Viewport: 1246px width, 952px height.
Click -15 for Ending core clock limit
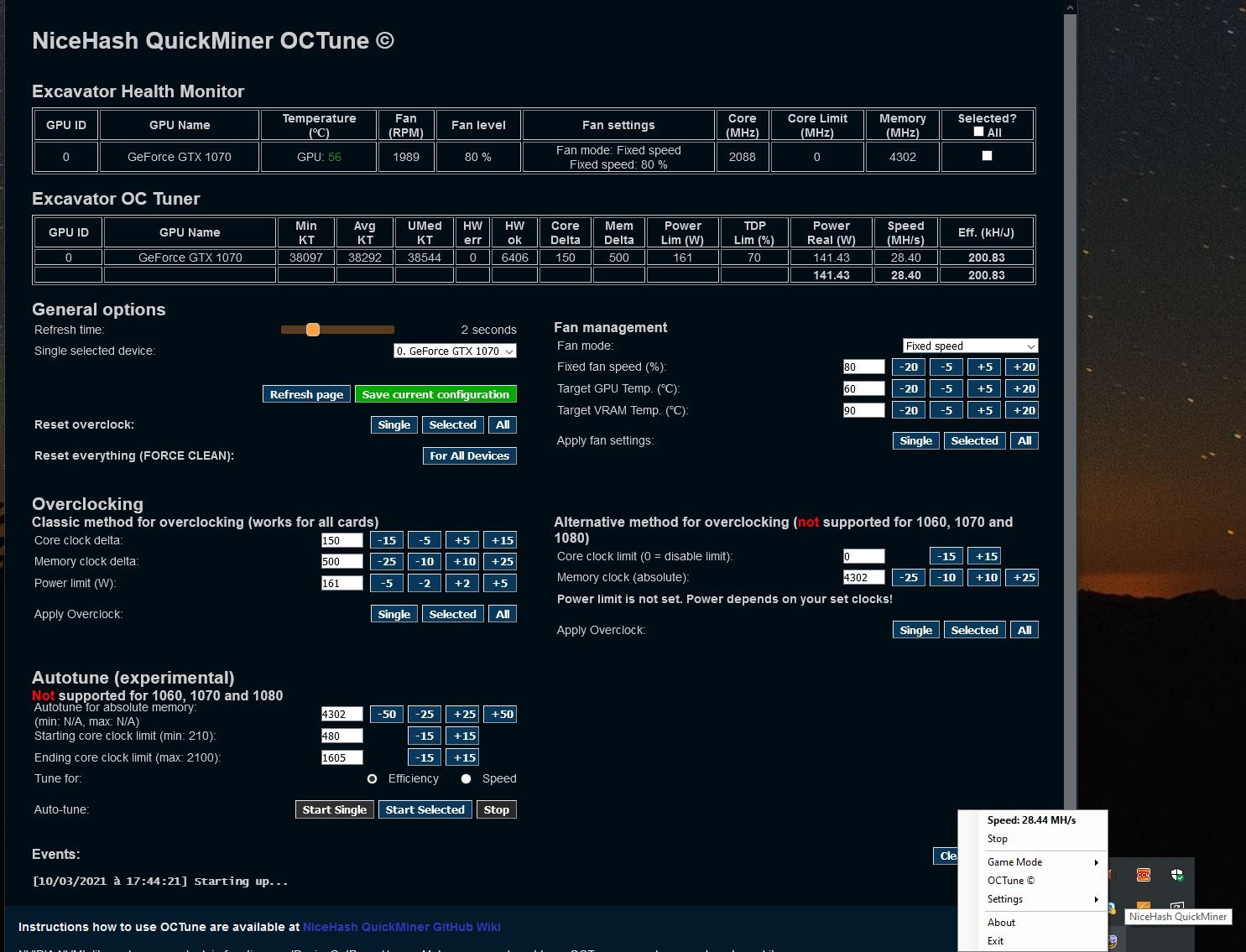[x=425, y=757]
